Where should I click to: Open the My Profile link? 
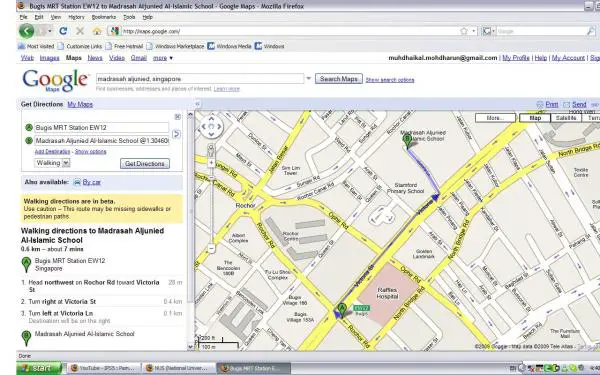click(516, 58)
